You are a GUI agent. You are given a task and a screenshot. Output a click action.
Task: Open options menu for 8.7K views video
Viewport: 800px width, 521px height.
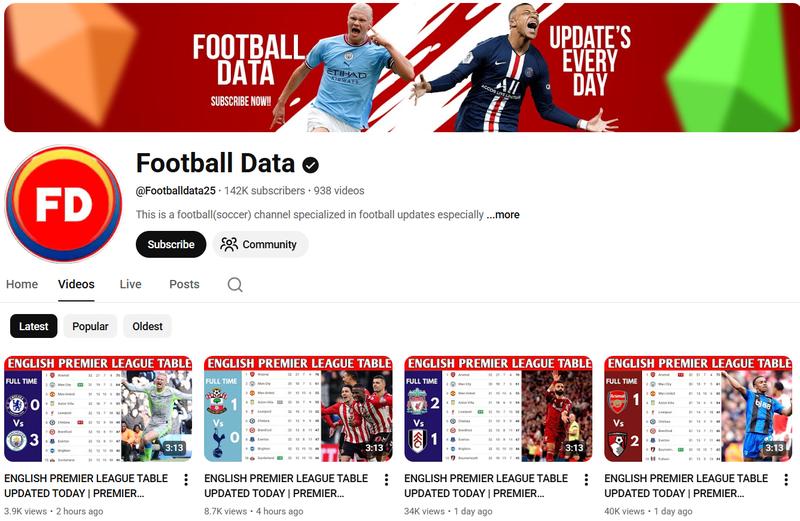386,479
